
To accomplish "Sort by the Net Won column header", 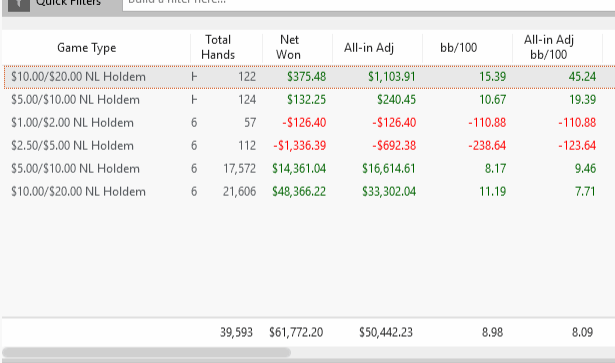I will [x=289, y=47].
